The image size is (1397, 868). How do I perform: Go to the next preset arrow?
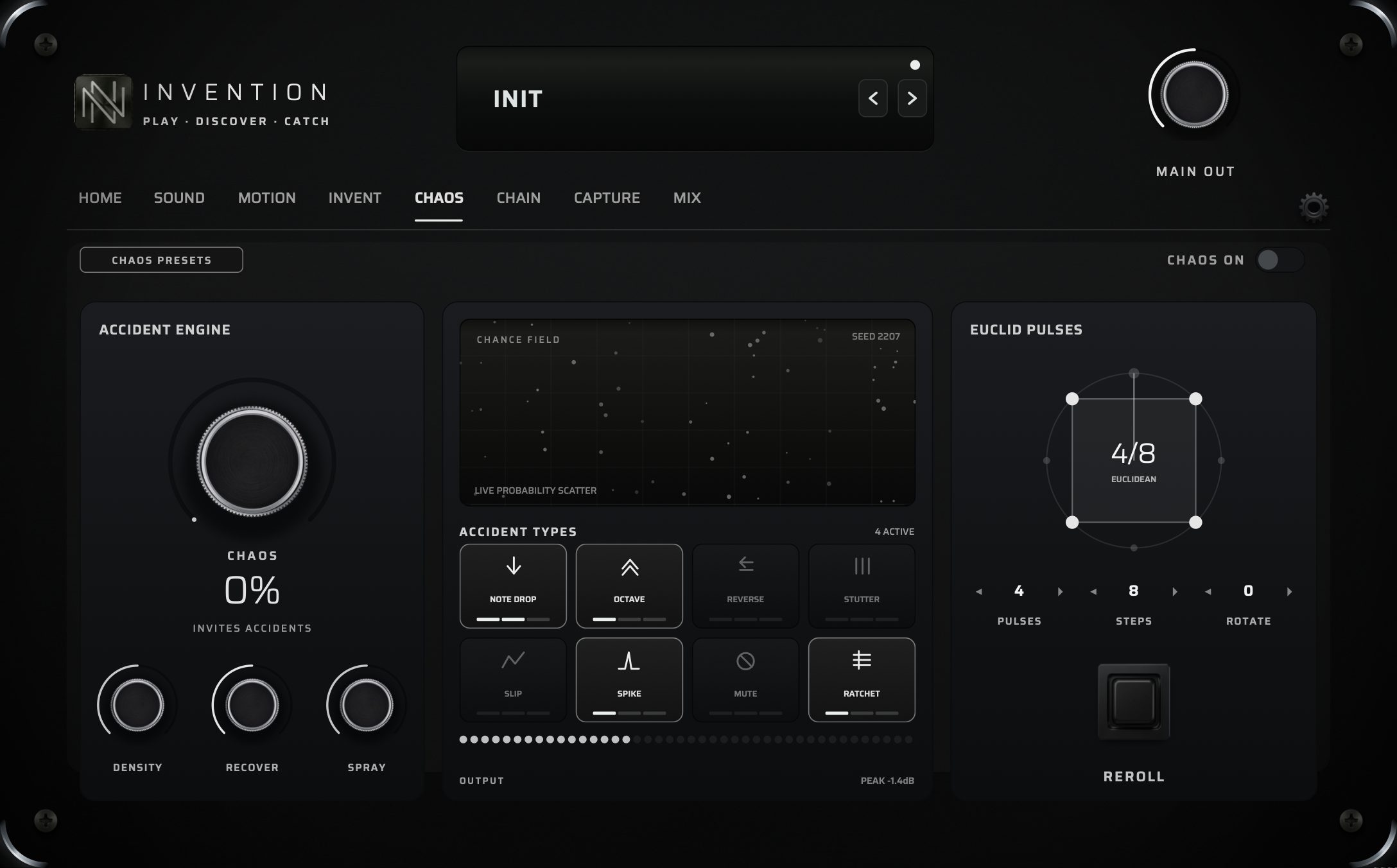click(912, 98)
